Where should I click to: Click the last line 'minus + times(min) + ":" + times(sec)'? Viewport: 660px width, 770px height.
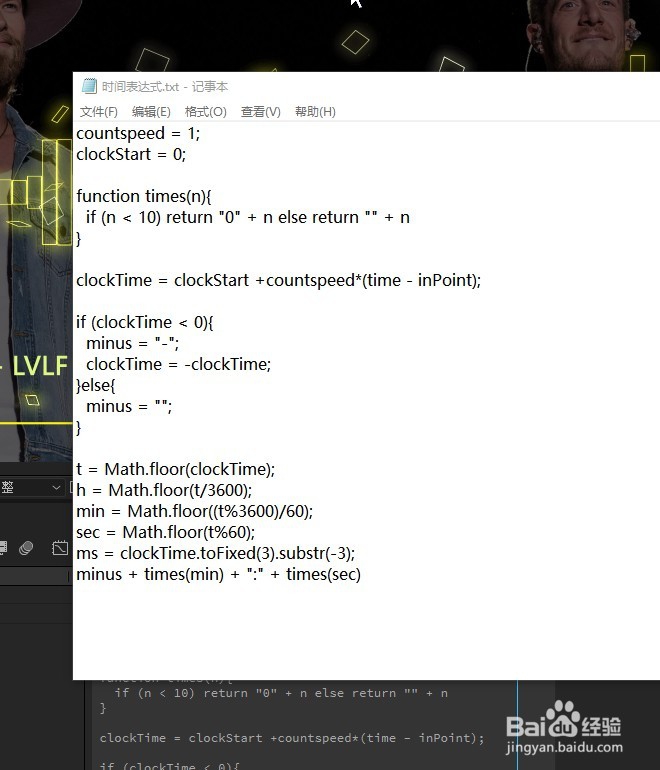(219, 575)
